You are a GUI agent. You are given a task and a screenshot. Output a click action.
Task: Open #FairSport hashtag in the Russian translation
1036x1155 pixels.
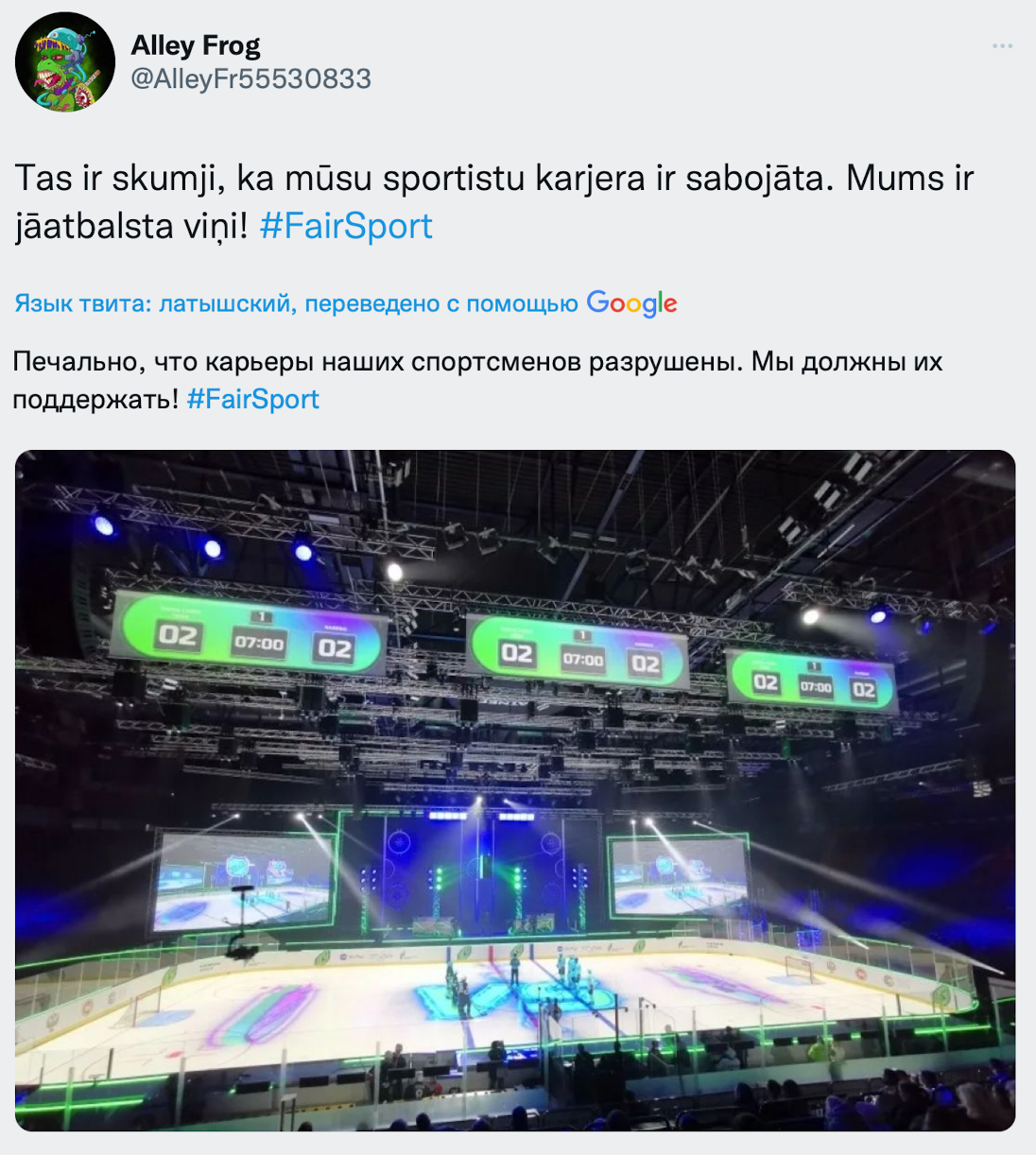click(253, 399)
